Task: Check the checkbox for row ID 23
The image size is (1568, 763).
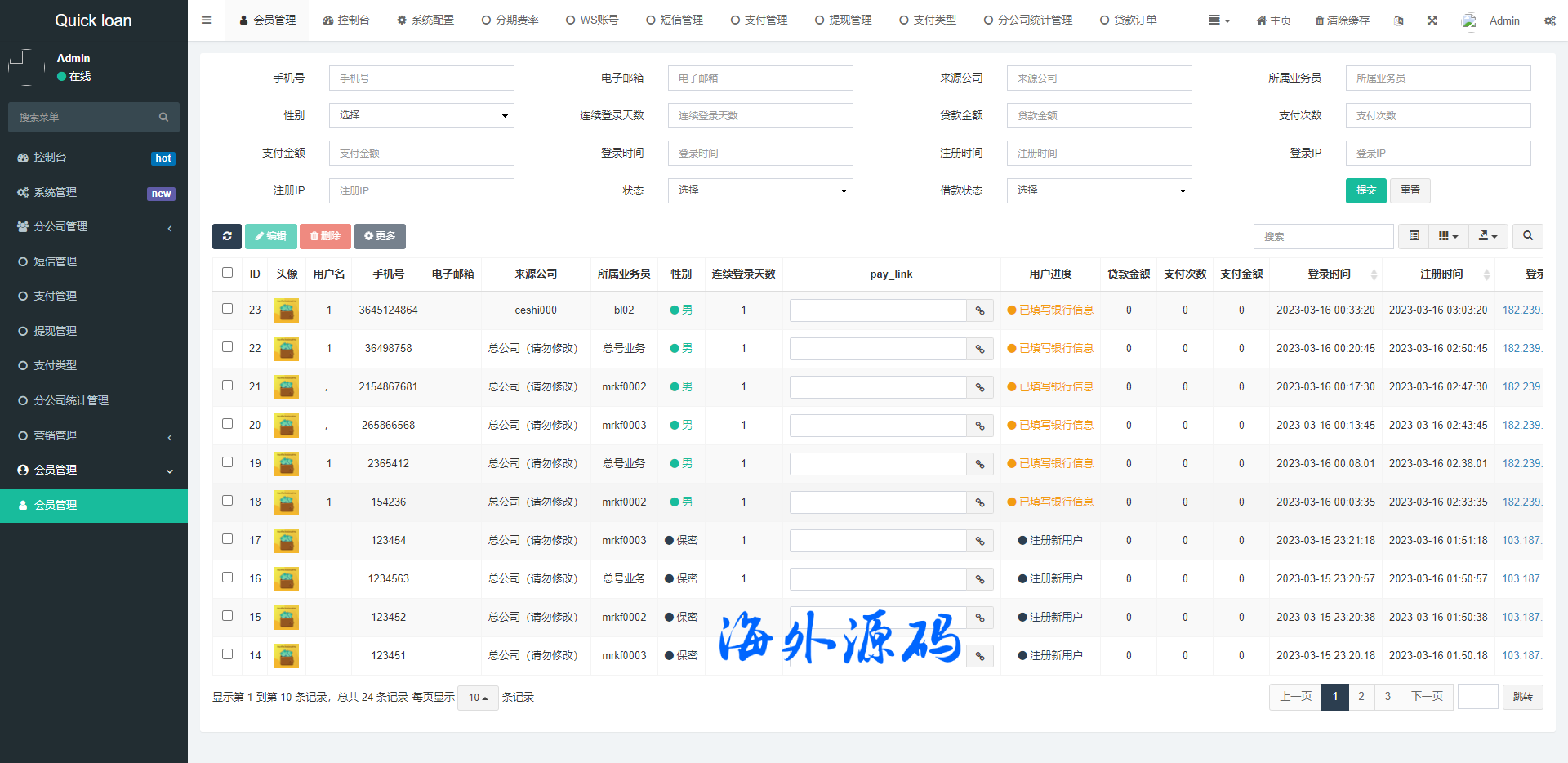Action: [227, 309]
